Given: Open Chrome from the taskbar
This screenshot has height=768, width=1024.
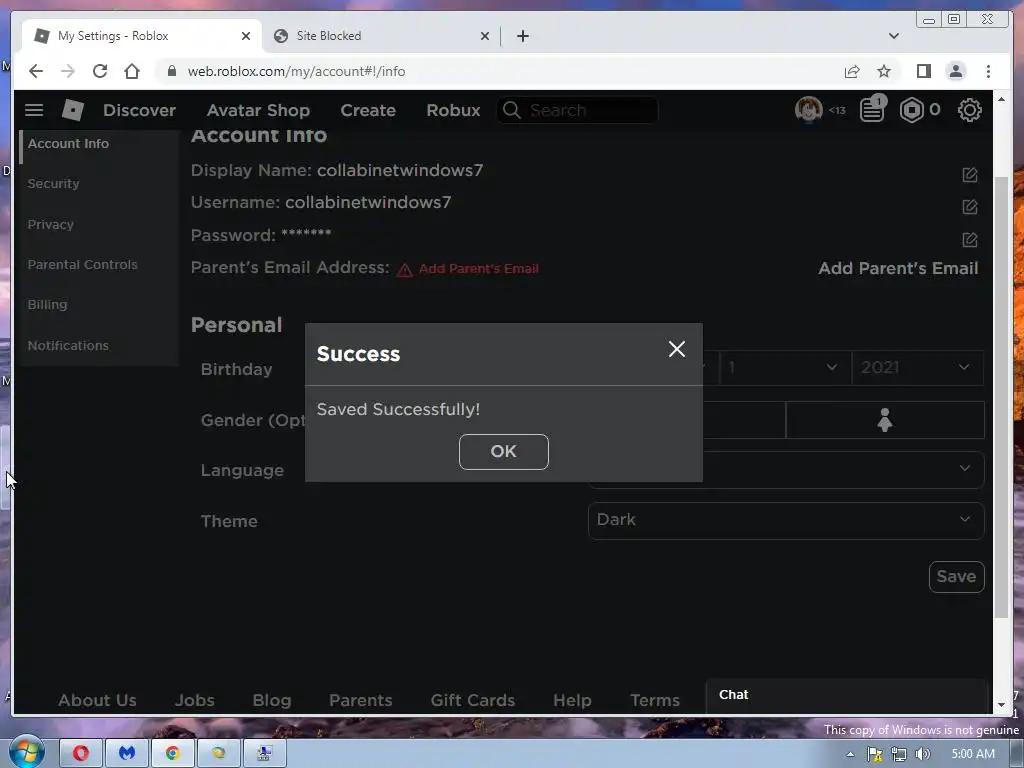Looking at the screenshot, I should click(172, 753).
